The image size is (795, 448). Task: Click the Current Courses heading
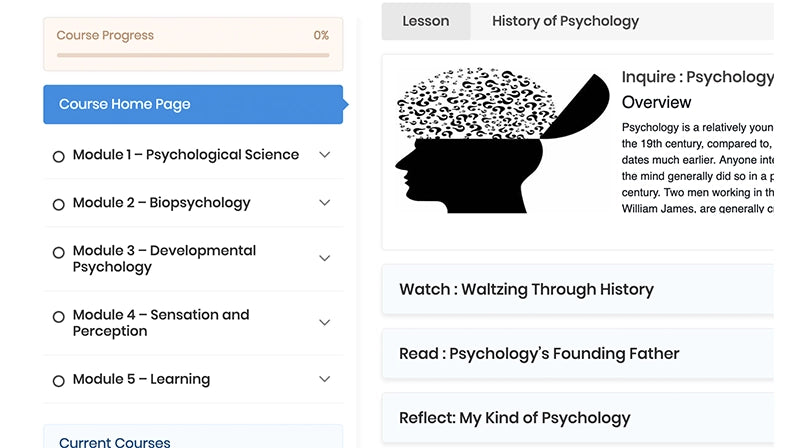(115, 442)
